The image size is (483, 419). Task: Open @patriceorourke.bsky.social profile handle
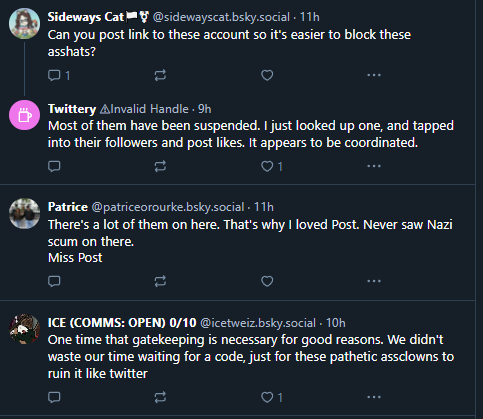tap(168, 207)
